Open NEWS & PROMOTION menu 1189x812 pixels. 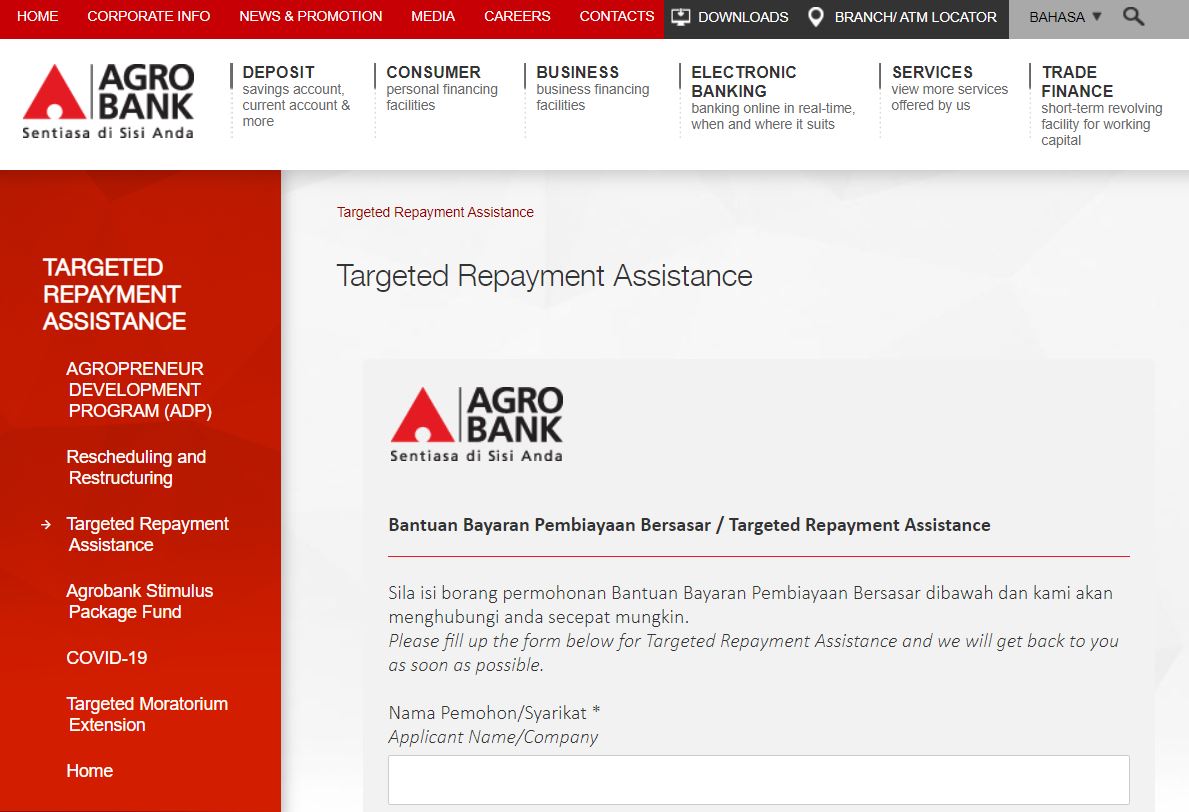click(x=311, y=16)
